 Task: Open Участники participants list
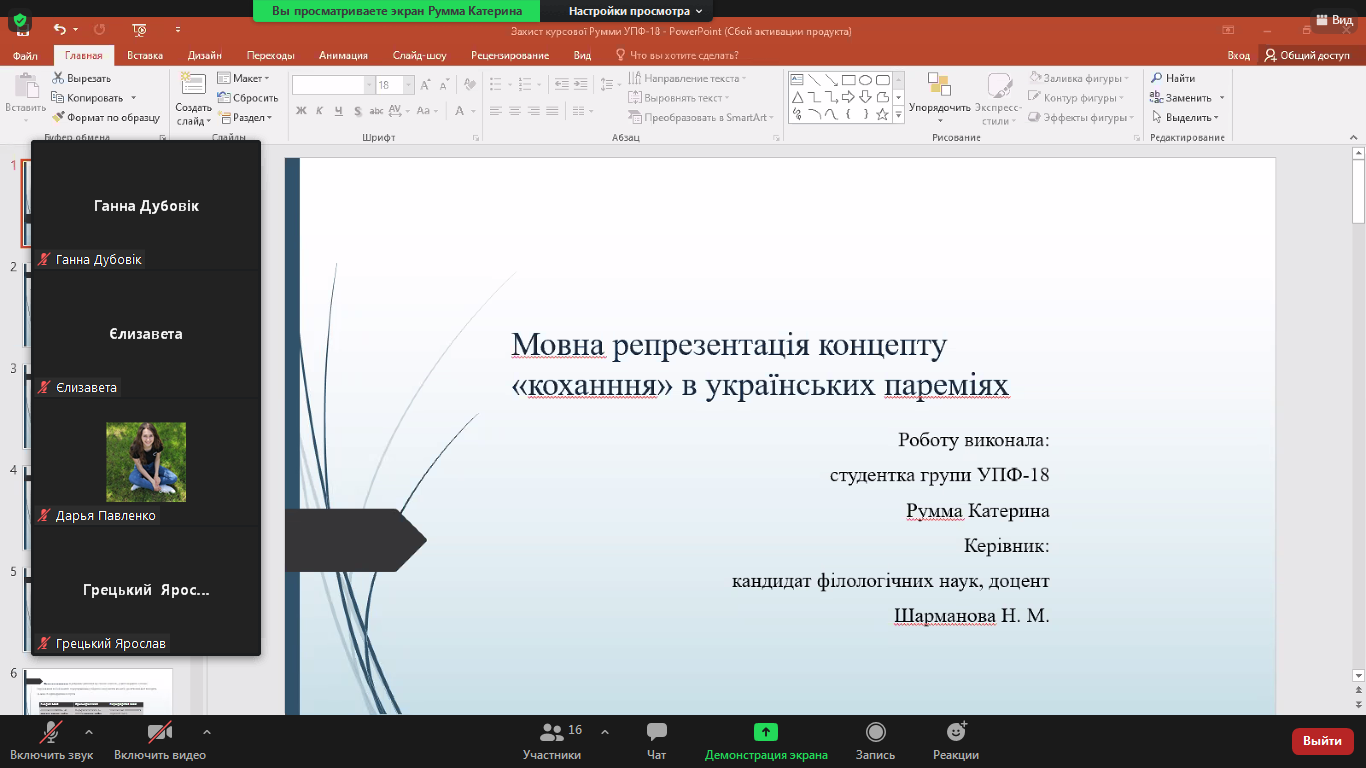coord(552,740)
